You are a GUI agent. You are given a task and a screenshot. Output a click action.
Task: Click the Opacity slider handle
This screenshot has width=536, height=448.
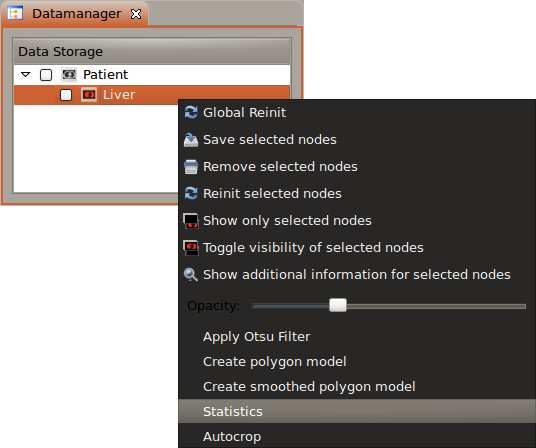[338, 305]
